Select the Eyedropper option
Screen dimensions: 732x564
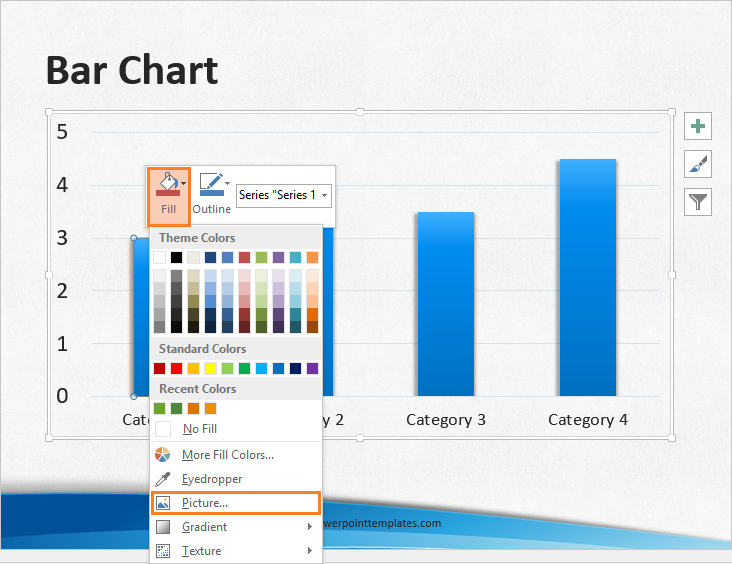tap(236, 479)
